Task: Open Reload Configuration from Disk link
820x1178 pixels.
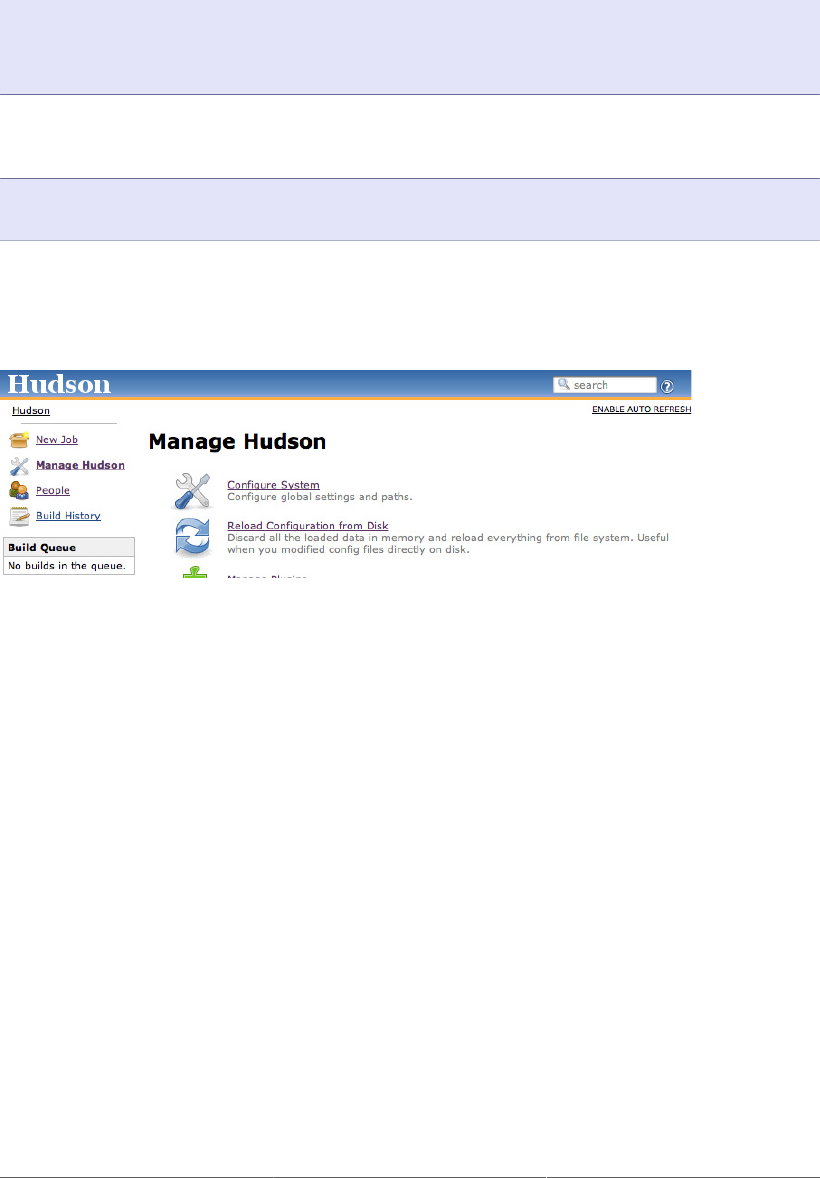Action: [x=308, y=526]
